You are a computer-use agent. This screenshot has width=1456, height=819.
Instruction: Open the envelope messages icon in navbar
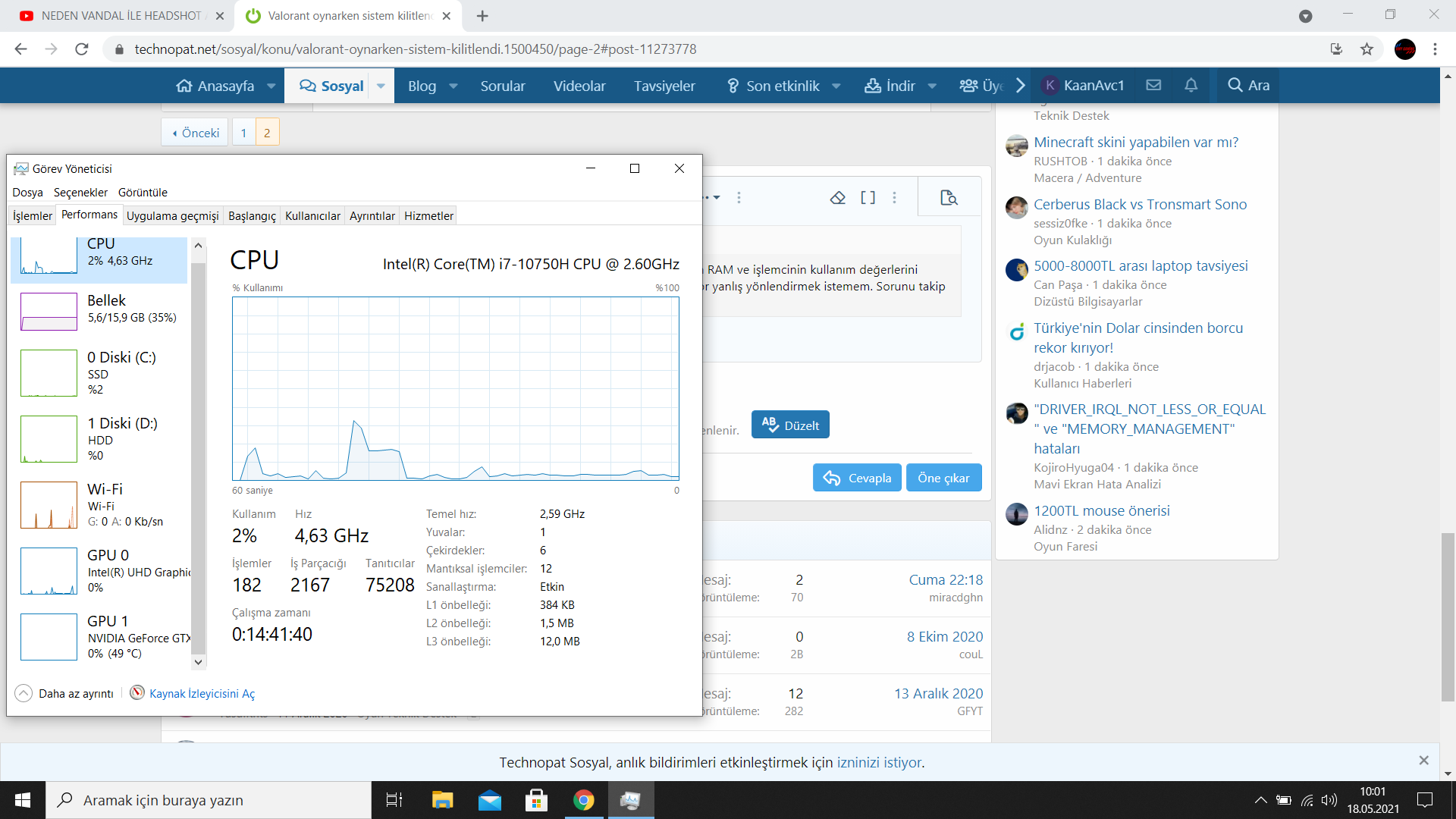coord(1153,86)
